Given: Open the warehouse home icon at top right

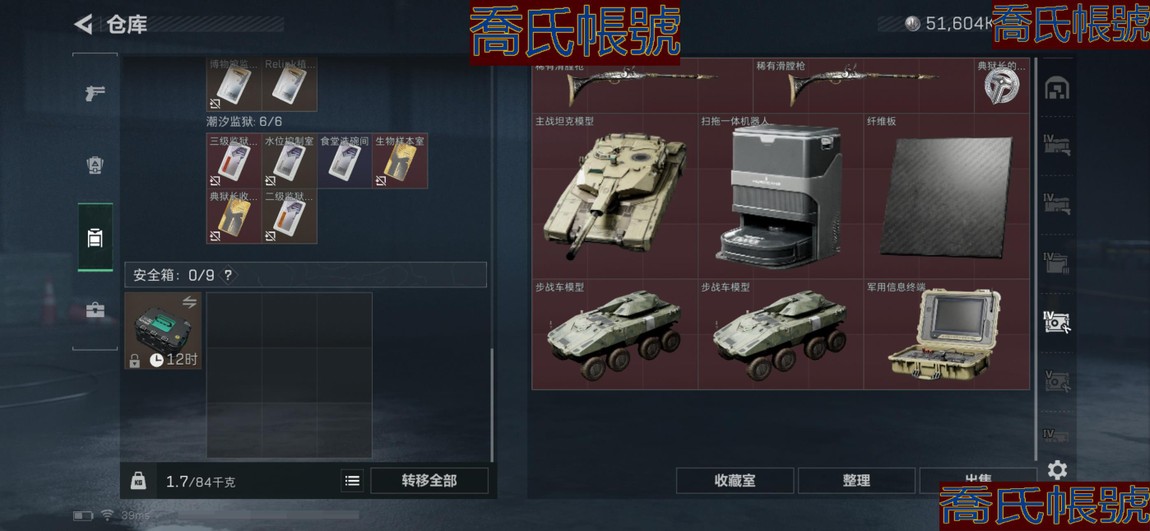Looking at the screenshot, I should point(1057,87).
